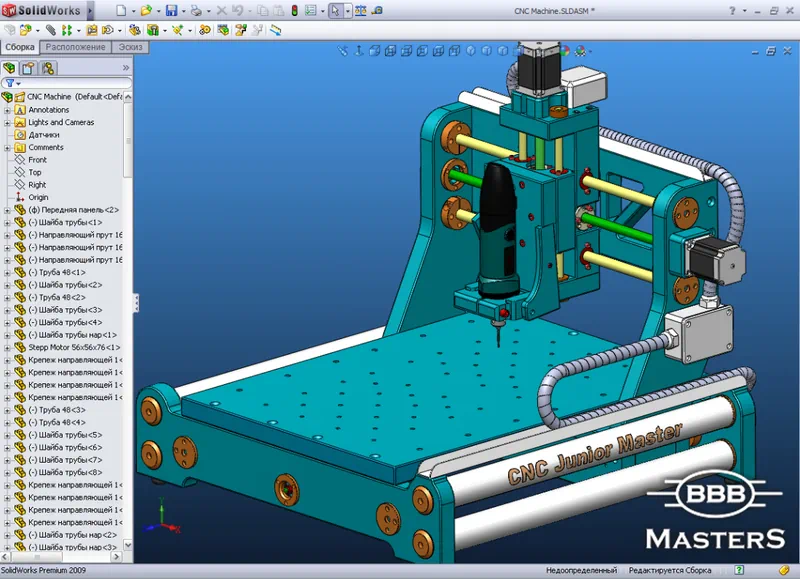
Task: Activate the selection arrow tool
Action: (x=336, y=9)
